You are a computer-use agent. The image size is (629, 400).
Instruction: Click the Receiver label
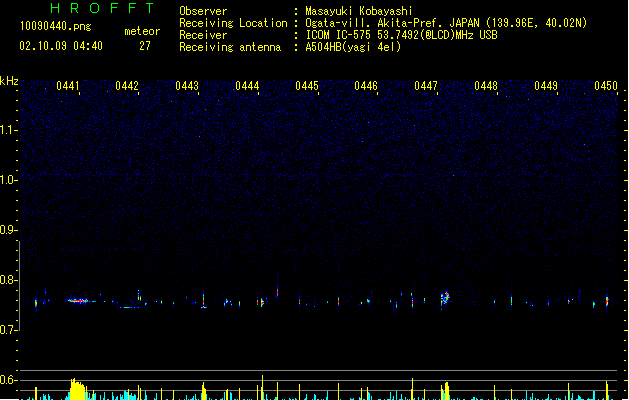[203, 35]
